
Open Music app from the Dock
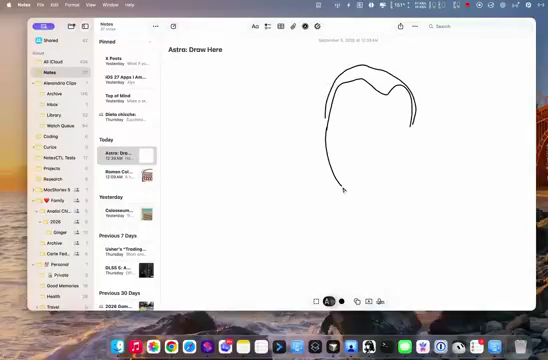pyautogui.click(x=136, y=347)
